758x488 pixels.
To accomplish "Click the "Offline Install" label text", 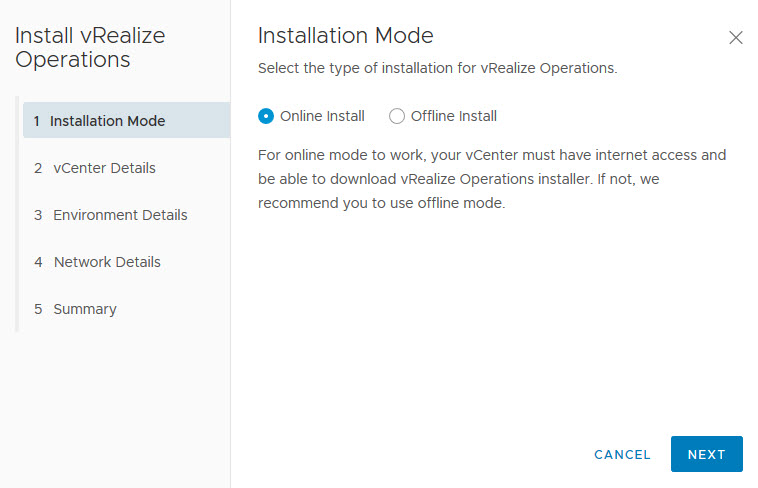I will pos(453,116).
